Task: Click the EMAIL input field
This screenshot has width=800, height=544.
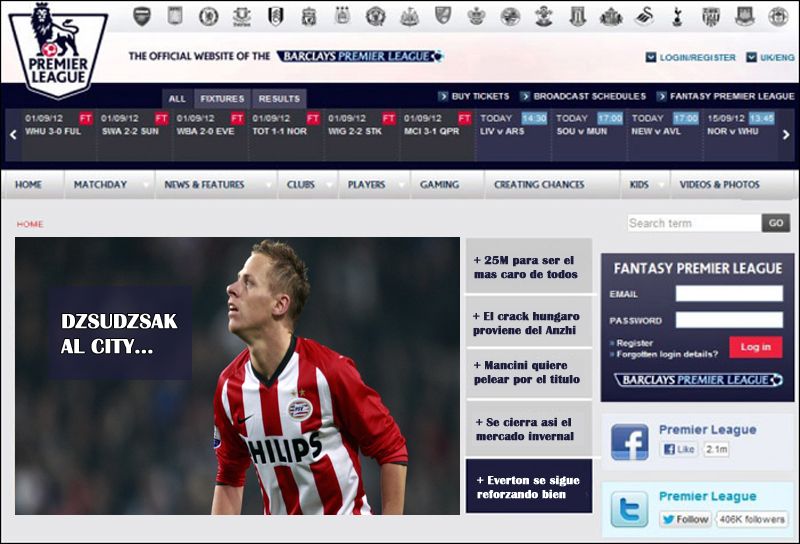Action: click(x=729, y=293)
